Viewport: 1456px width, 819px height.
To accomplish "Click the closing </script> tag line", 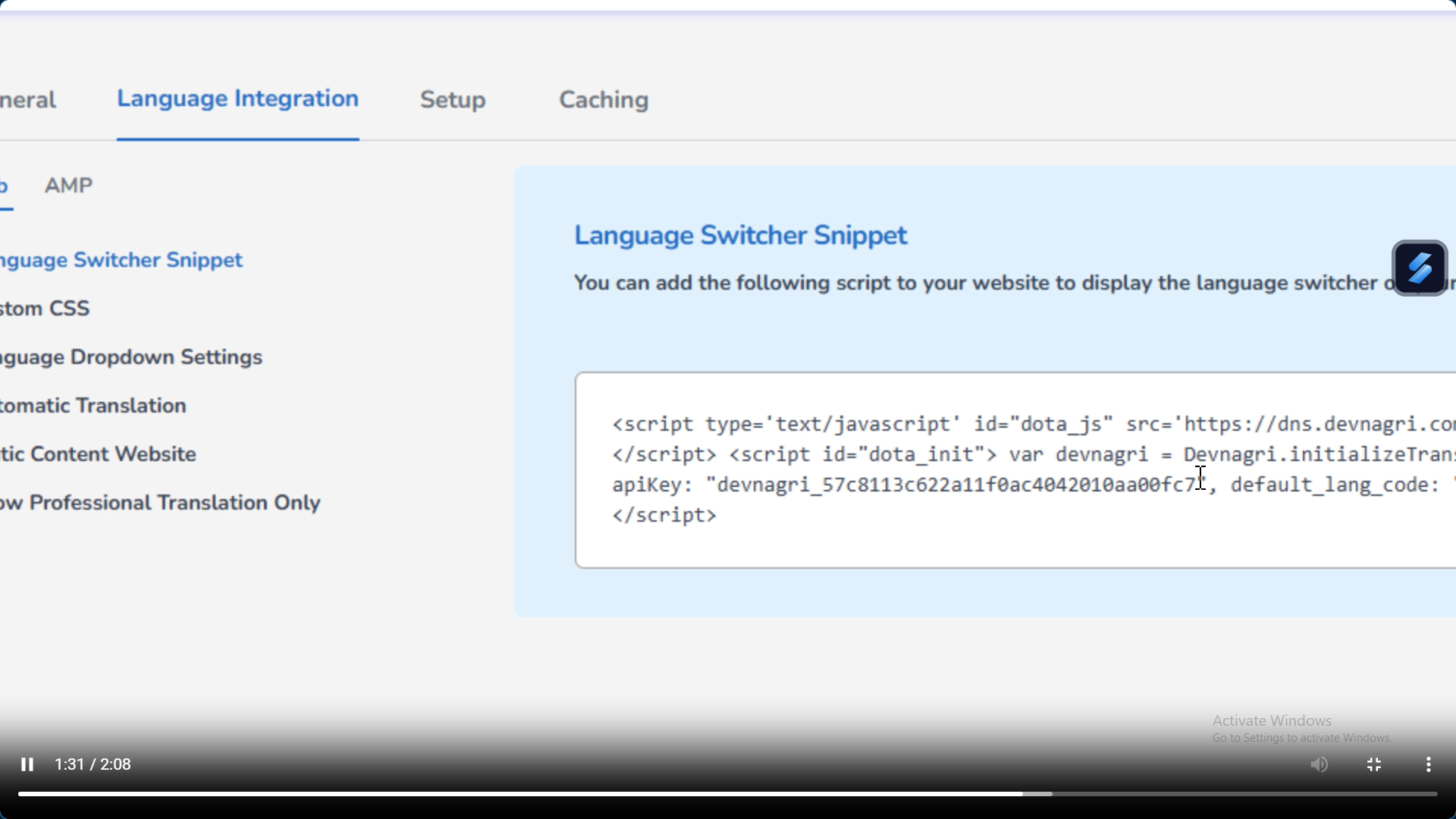I will pyautogui.click(x=664, y=516).
